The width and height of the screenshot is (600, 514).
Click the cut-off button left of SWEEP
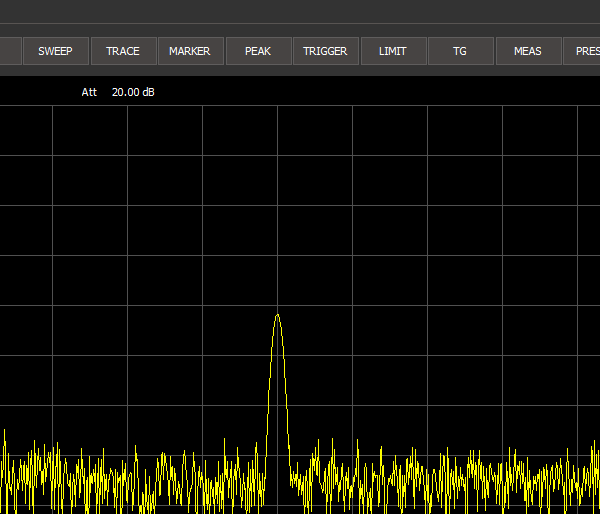[10, 51]
